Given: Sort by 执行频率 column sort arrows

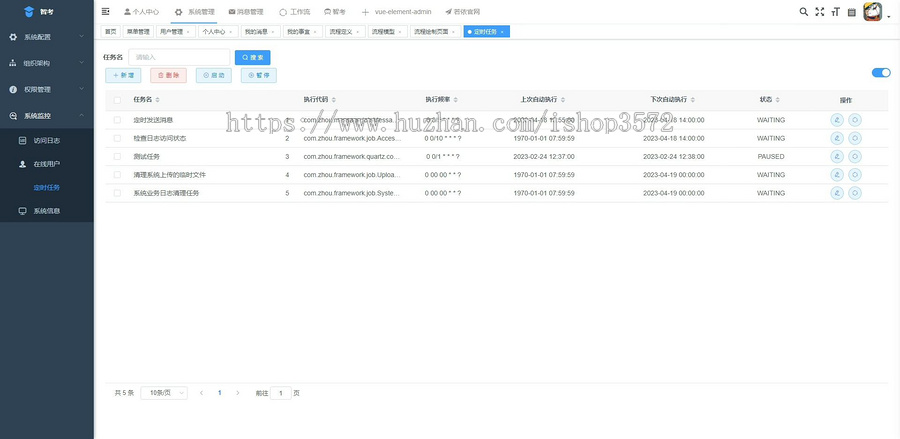Looking at the screenshot, I should click(455, 100).
